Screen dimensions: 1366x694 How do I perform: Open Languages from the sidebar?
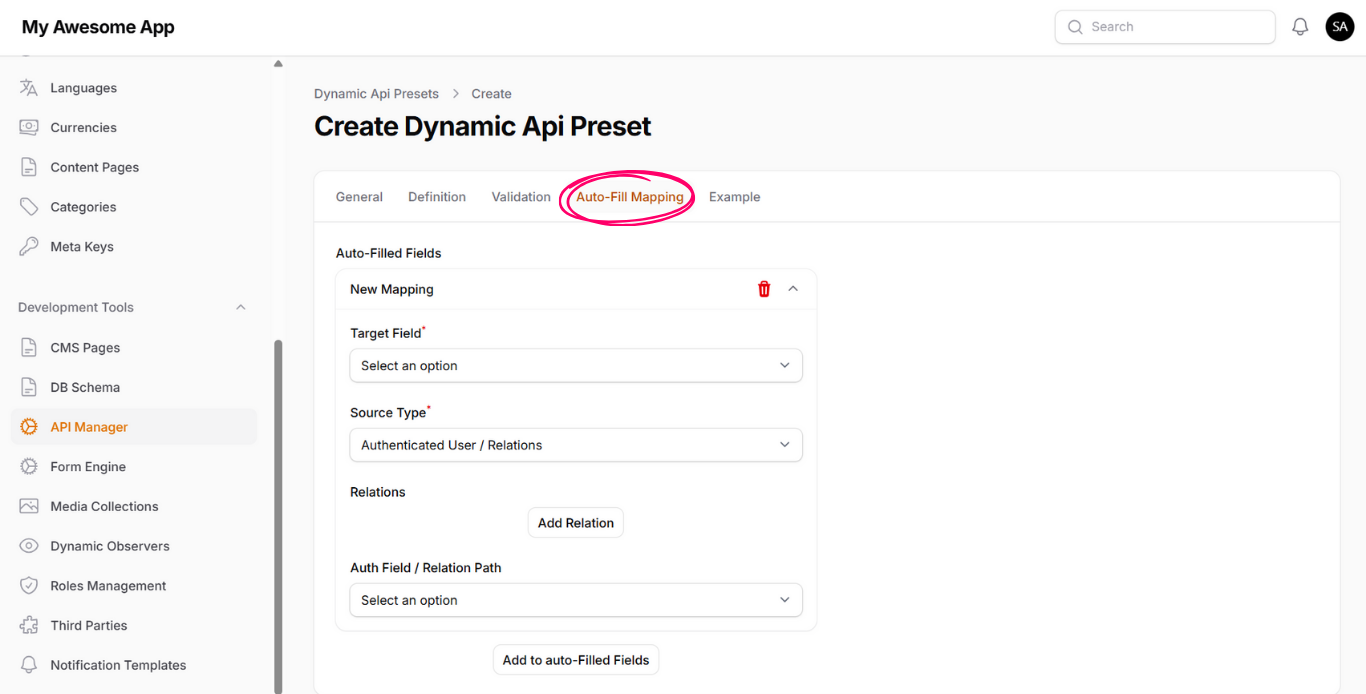click(83, 88)
